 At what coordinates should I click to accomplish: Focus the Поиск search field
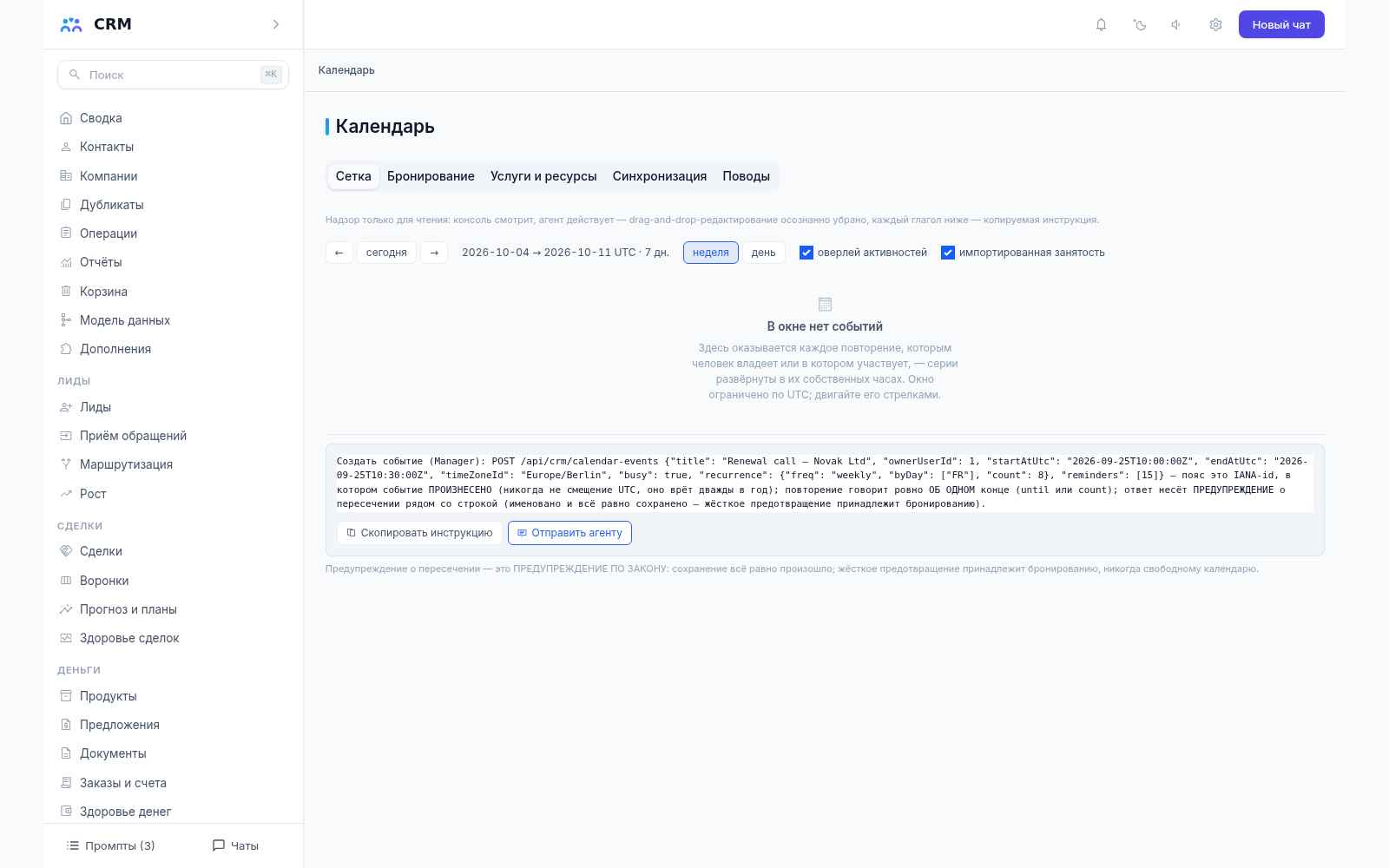(x=173, y=75)
